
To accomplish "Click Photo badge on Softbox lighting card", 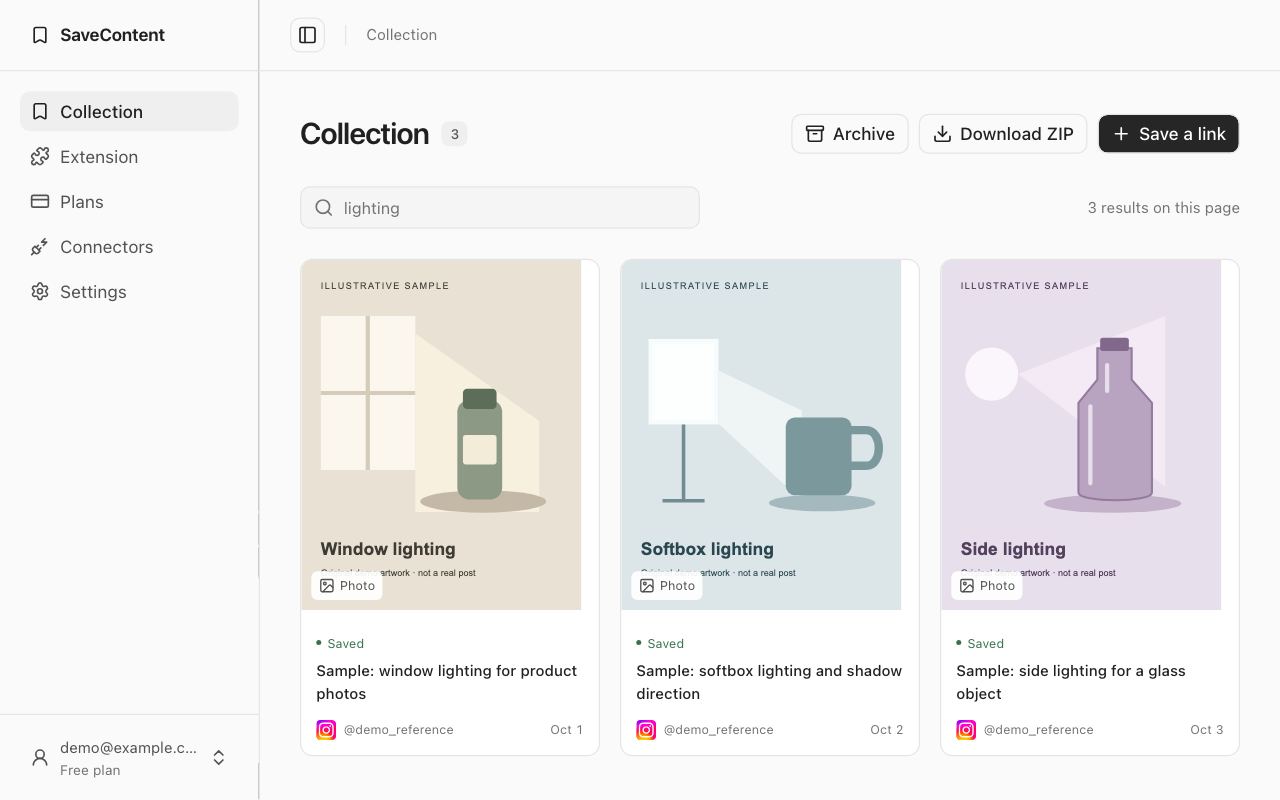I will 667,586.
